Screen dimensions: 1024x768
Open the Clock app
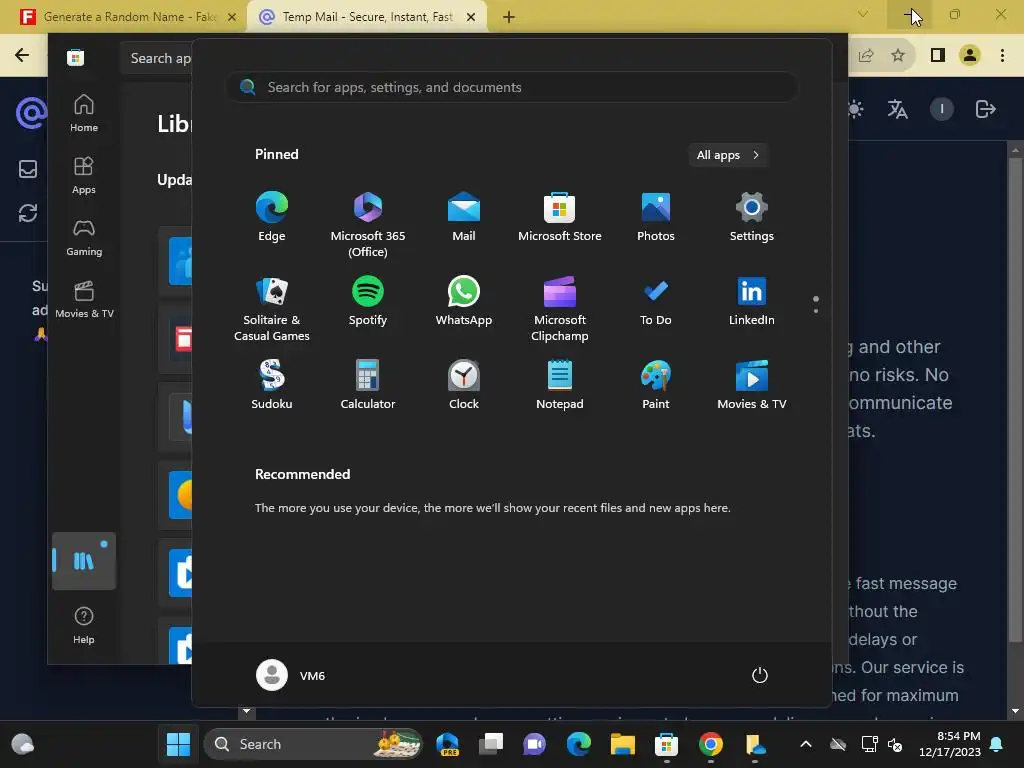point(464,385)
